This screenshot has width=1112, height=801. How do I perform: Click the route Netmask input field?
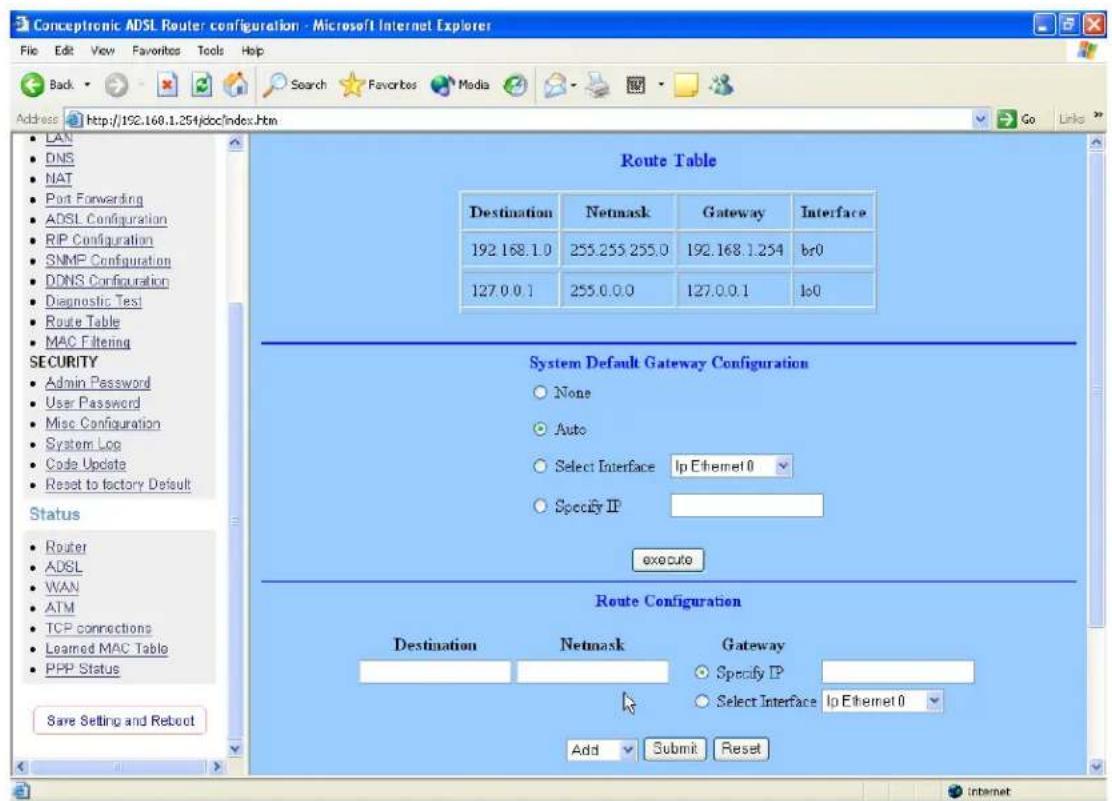(592, 672)
